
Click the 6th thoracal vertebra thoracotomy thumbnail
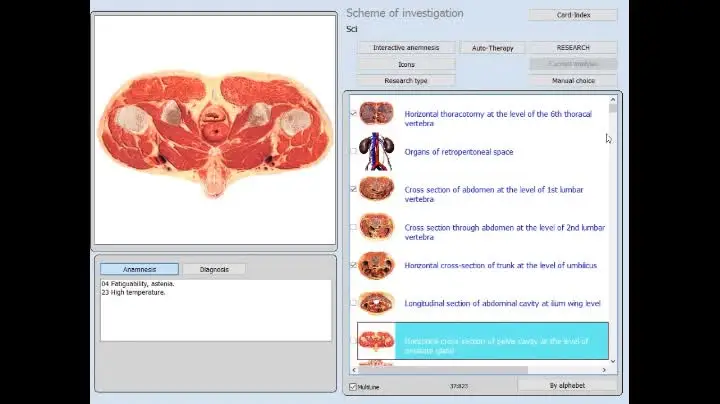point(377,113)
